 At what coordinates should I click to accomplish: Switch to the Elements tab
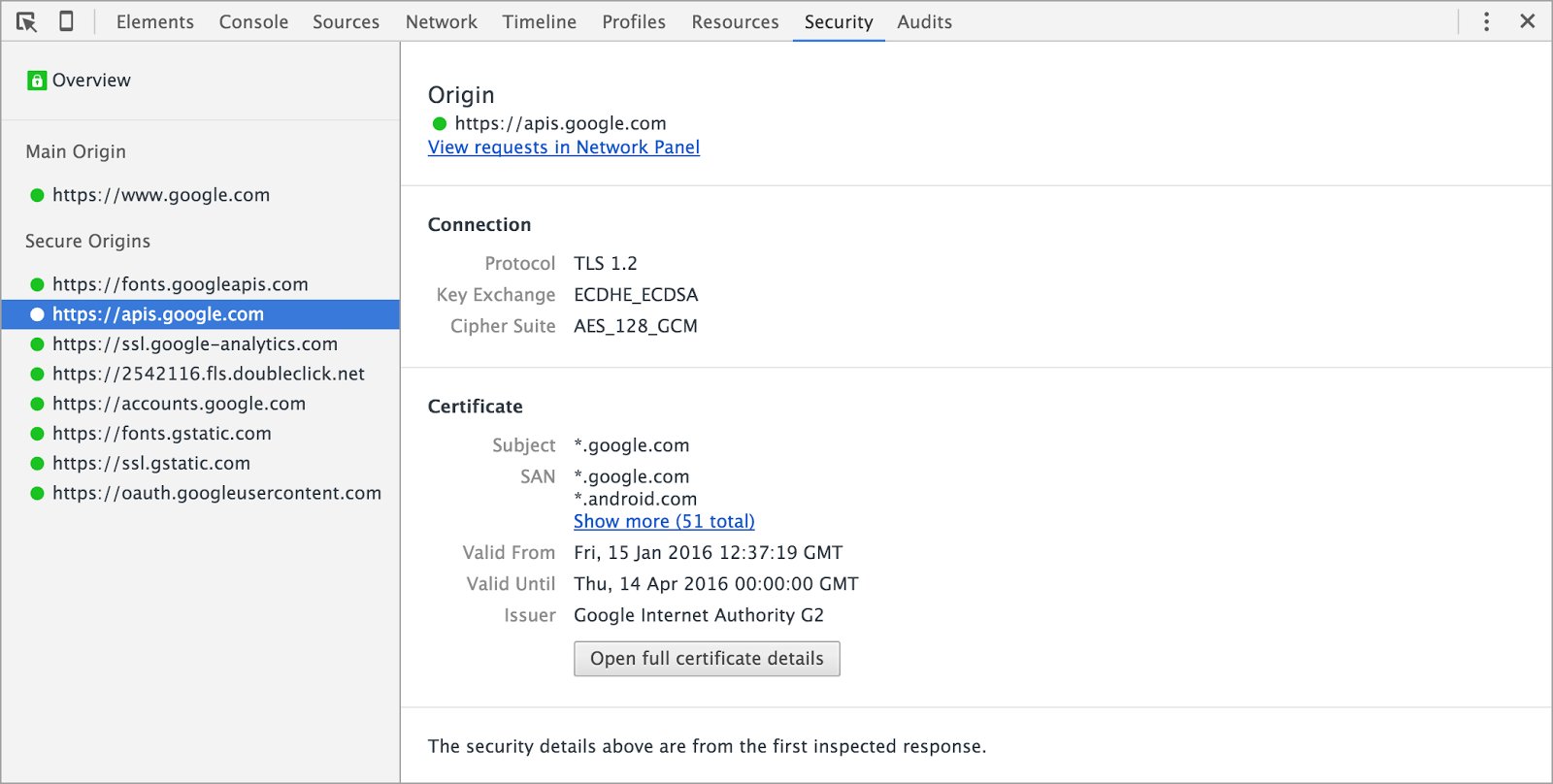pyautogui.click(x=155, y=21)
